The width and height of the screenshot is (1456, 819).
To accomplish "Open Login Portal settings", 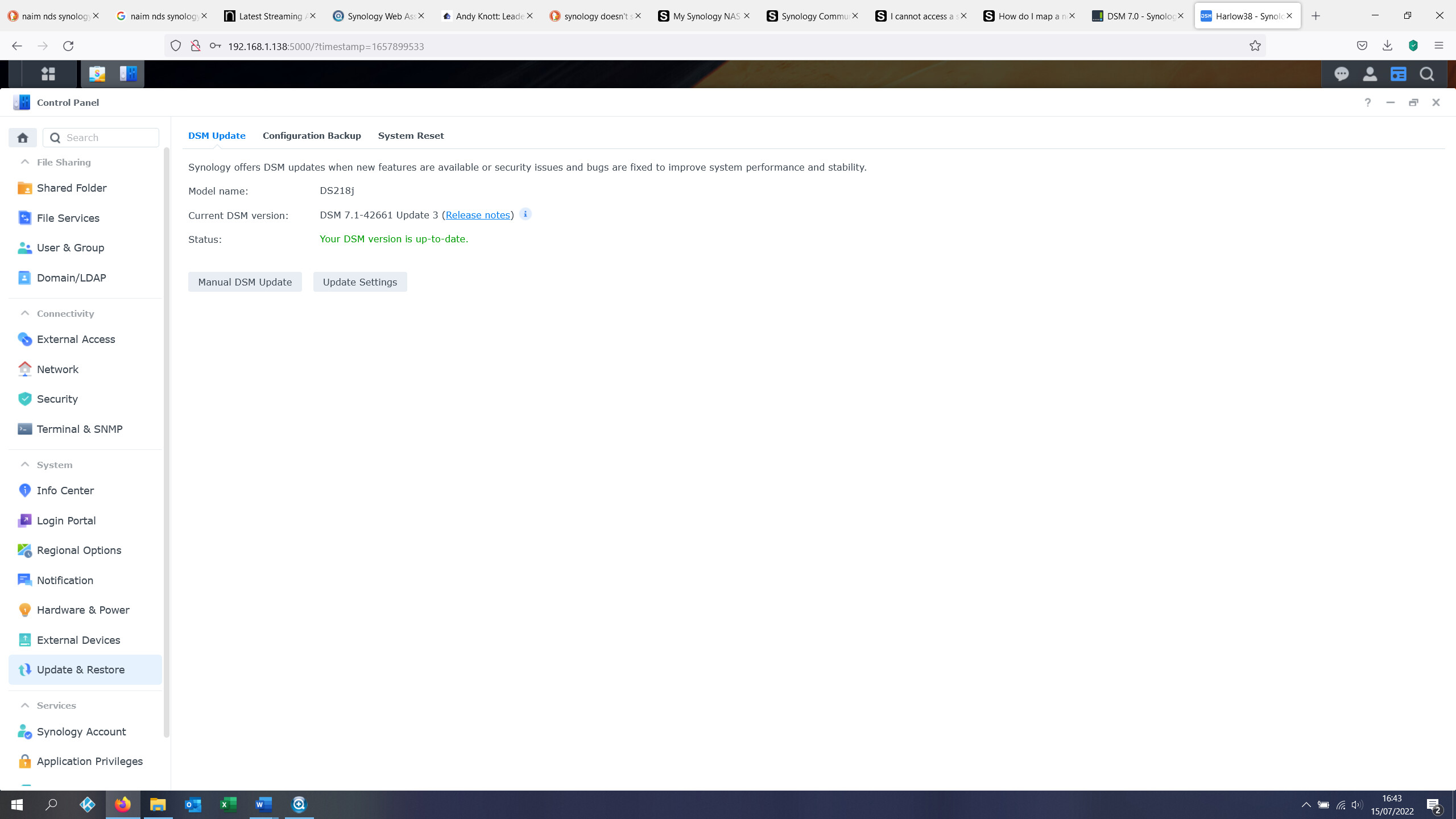I will coord(85,520).
